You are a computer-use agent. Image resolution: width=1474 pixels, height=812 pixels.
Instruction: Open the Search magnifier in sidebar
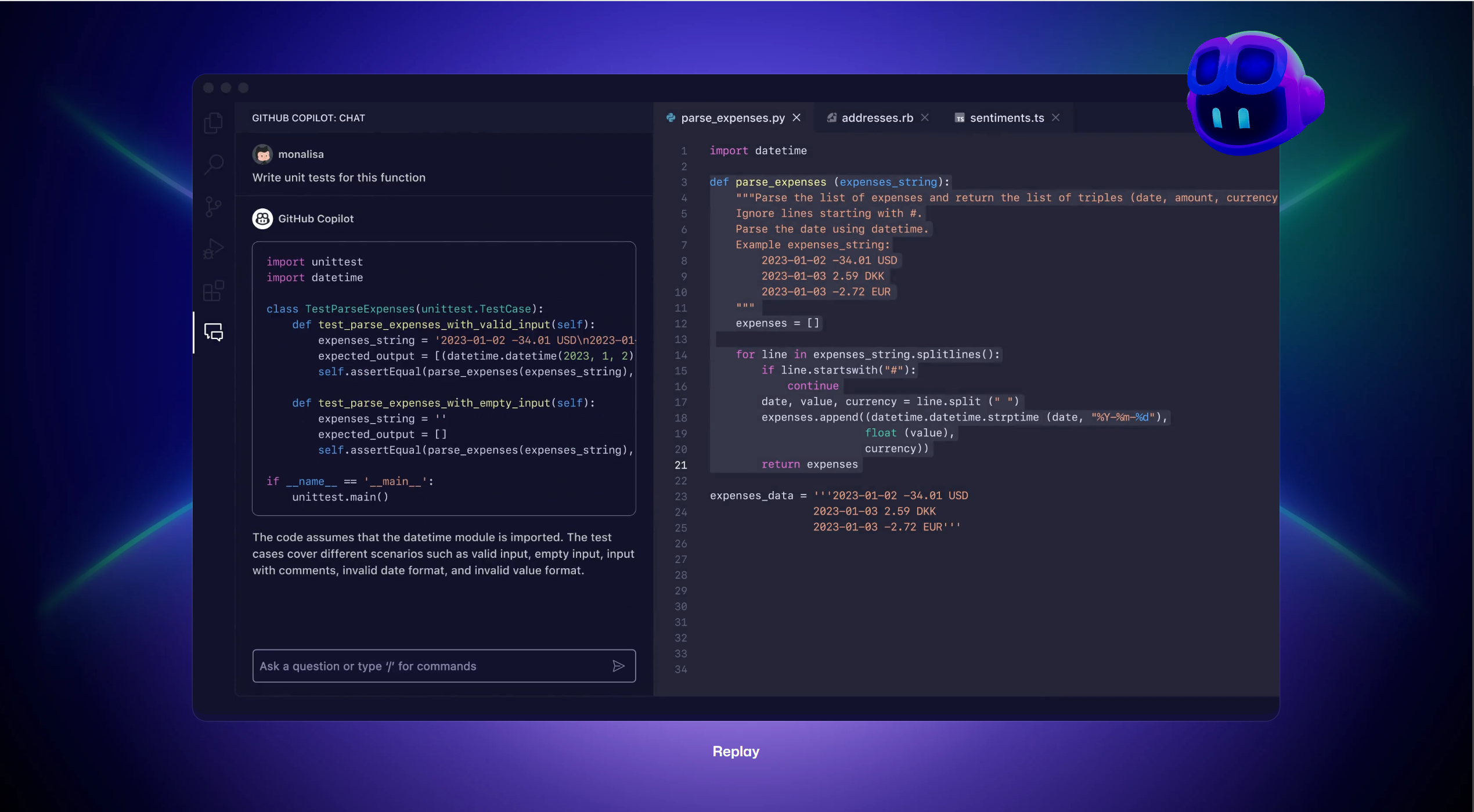(x=214, y=164)
